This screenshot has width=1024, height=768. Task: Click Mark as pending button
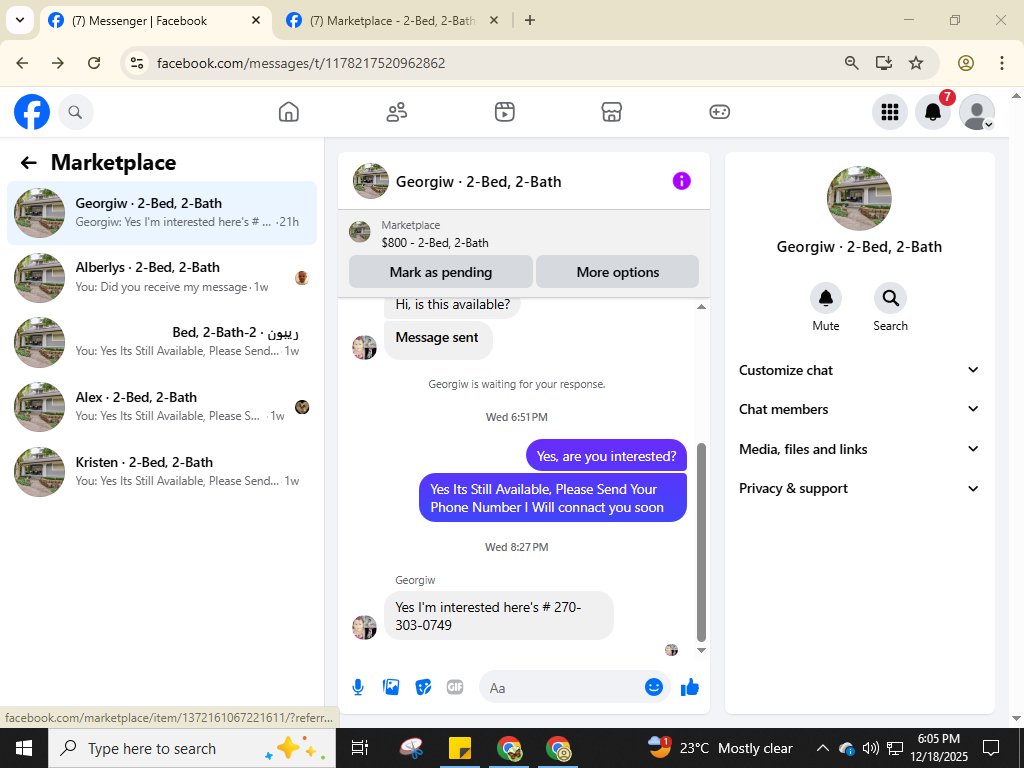pos(441,272)
